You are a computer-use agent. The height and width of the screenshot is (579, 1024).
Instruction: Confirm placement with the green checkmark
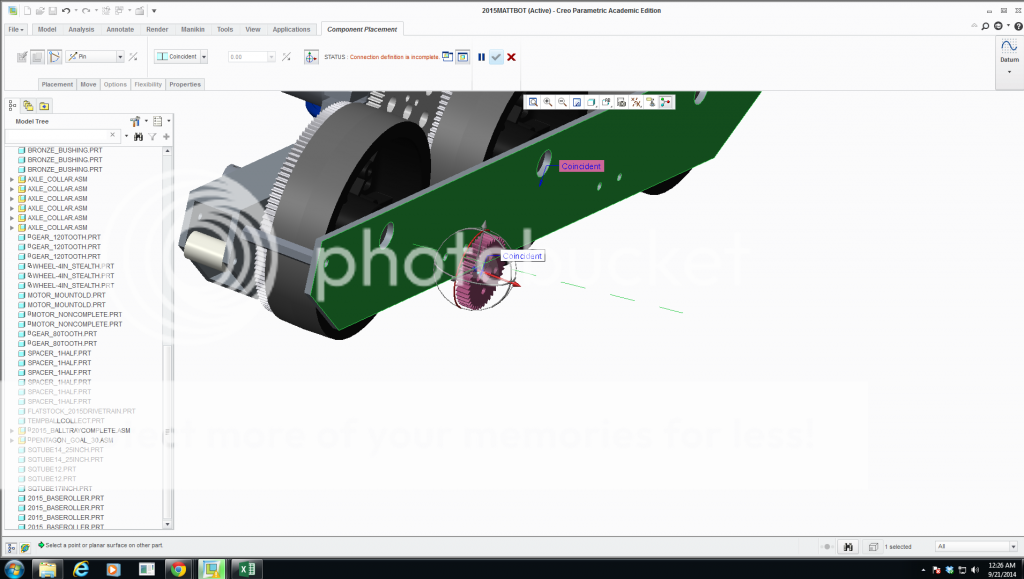[495, 57]
